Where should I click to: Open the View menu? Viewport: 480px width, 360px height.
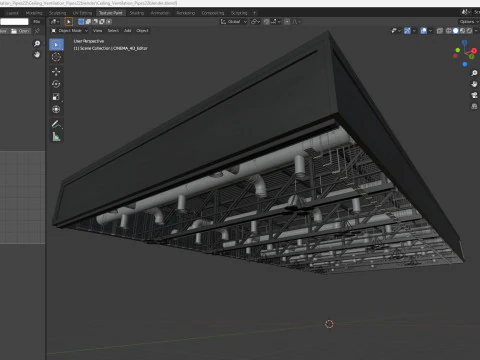[97, 31]
